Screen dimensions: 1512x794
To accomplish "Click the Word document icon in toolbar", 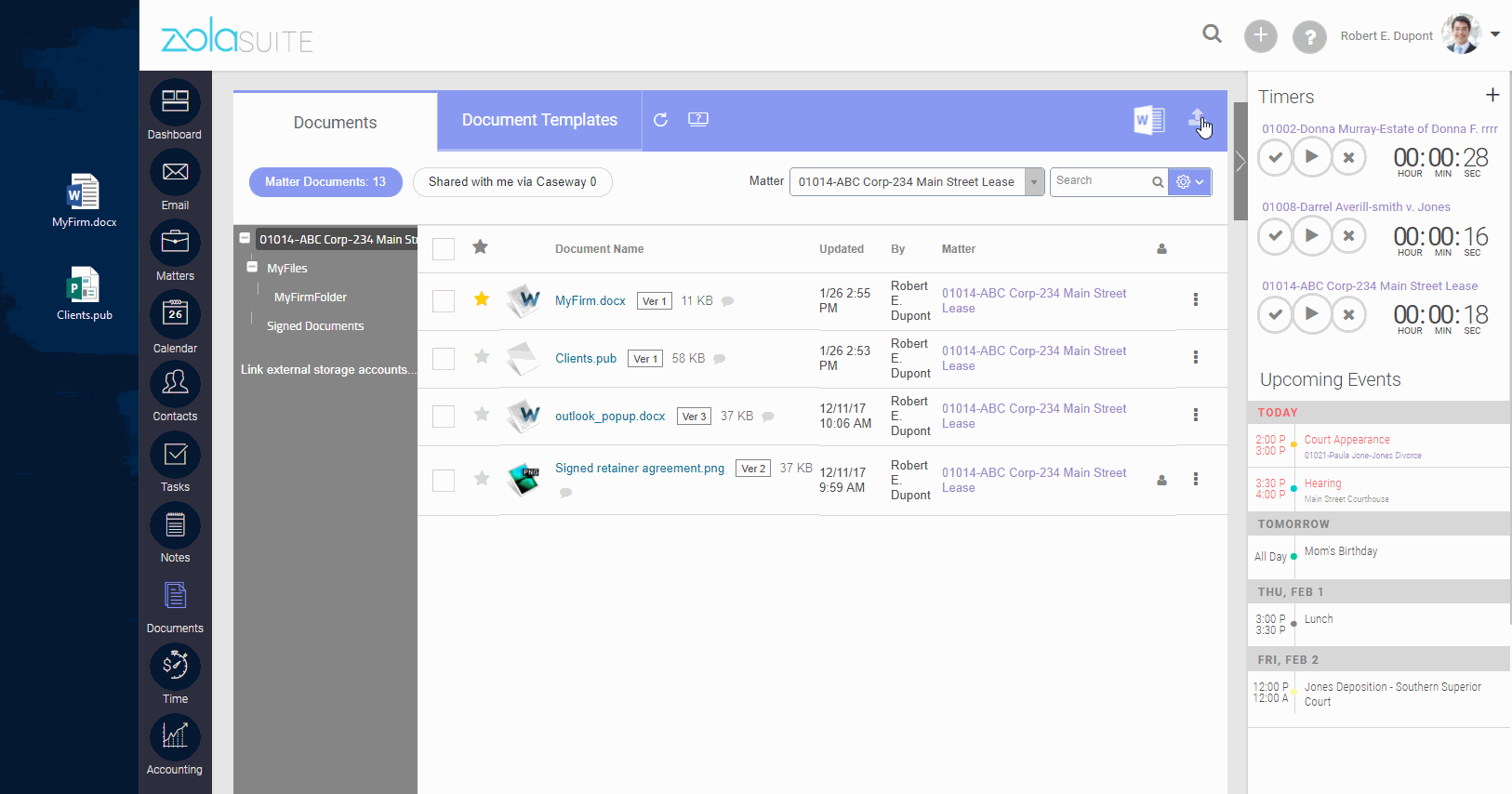I will [1149, 120].
